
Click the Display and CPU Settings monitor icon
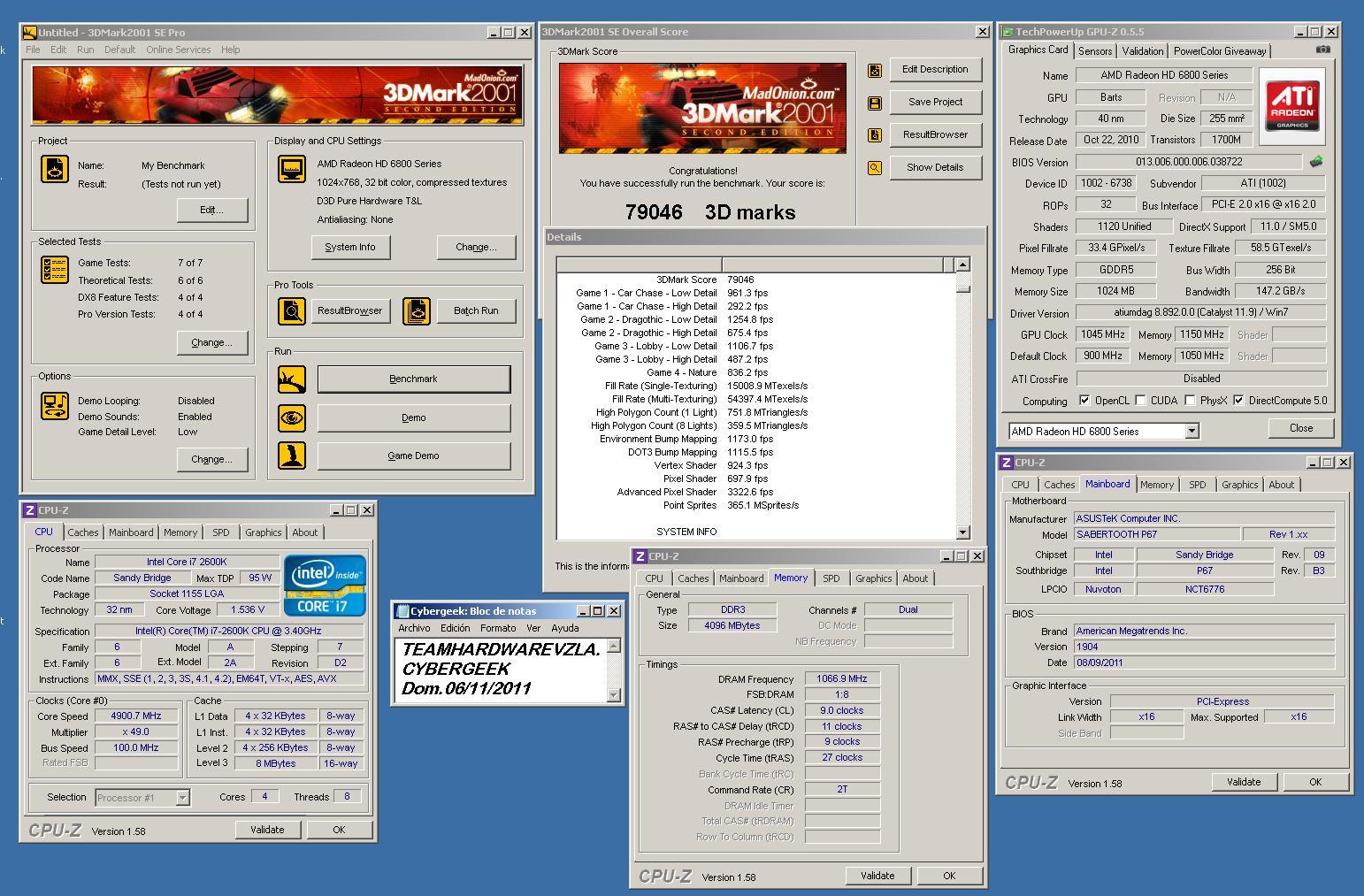click(x=292, y=169)
